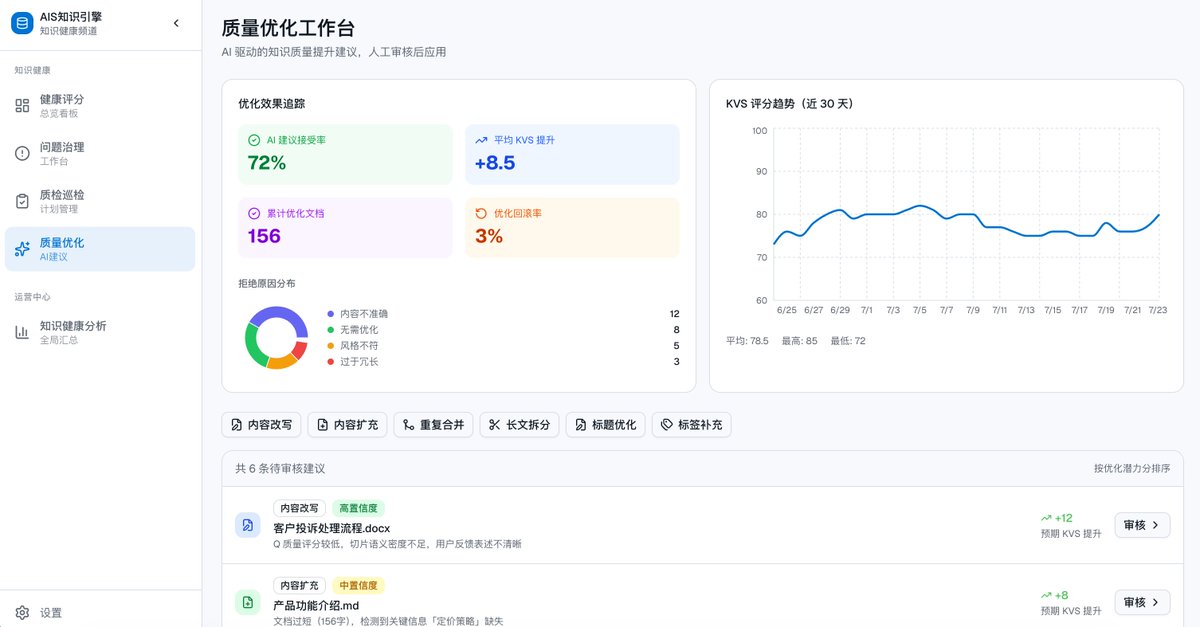The width and height of the screenshot is (1200, 627).
Task: Click the 7/23 date on chart axis
Action: [x=1159, y=311]
